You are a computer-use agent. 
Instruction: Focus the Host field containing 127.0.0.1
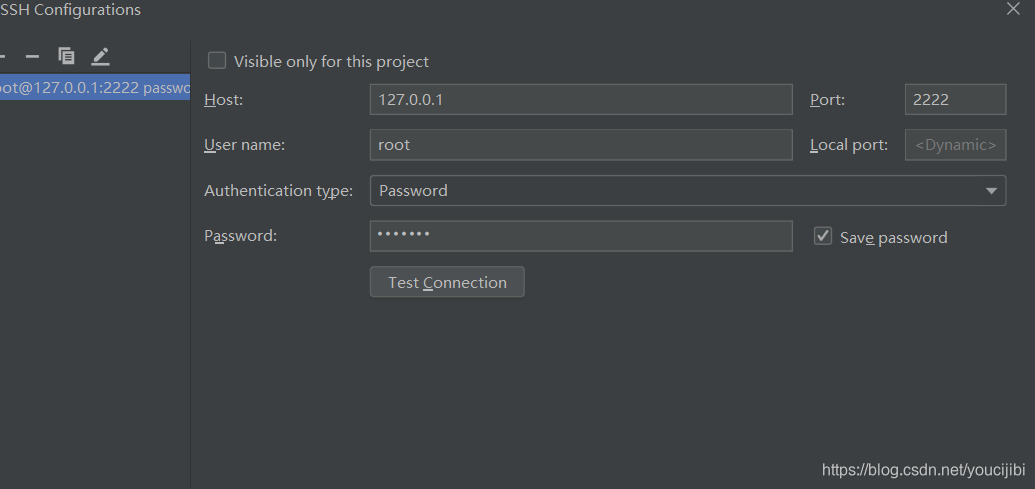click(x=580, y=100)
